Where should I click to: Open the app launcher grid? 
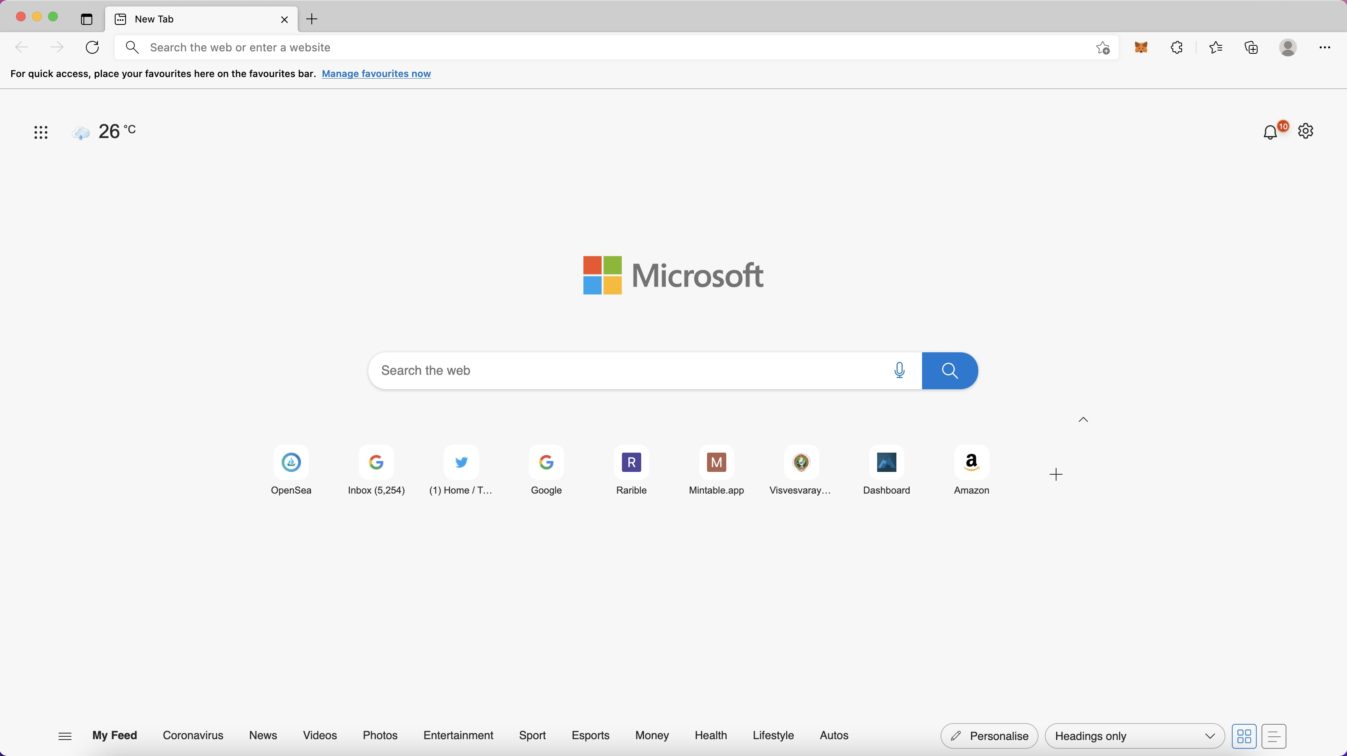pos(41,131)
